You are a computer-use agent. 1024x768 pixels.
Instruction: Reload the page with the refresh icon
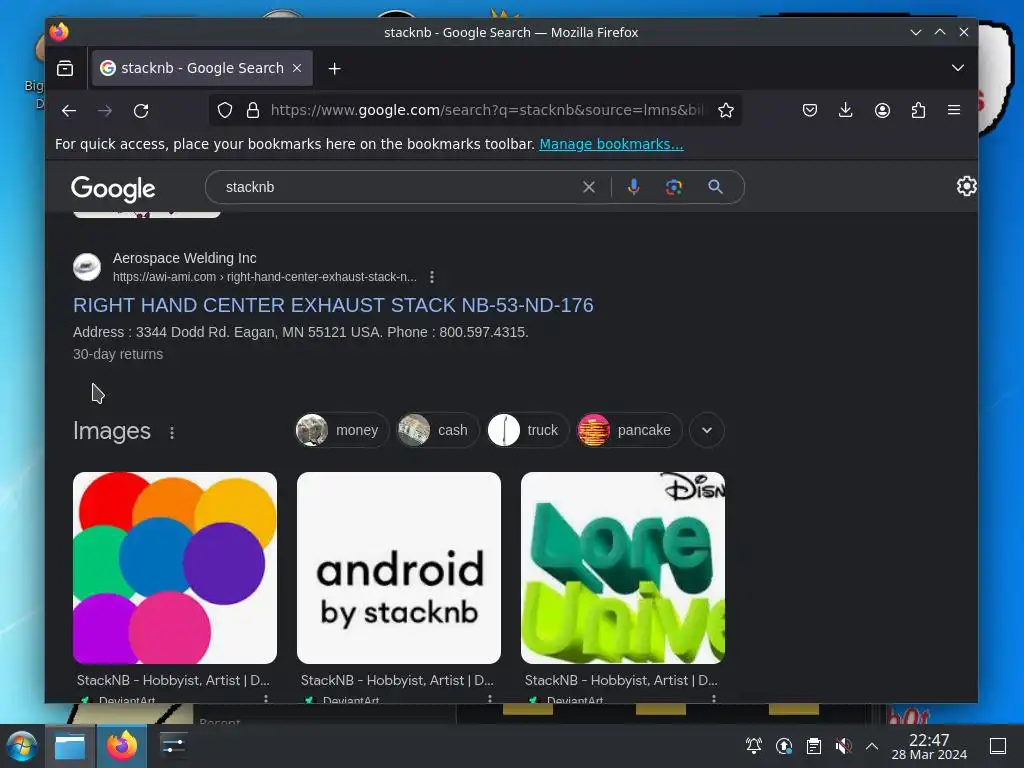click(x=141, y=110)
